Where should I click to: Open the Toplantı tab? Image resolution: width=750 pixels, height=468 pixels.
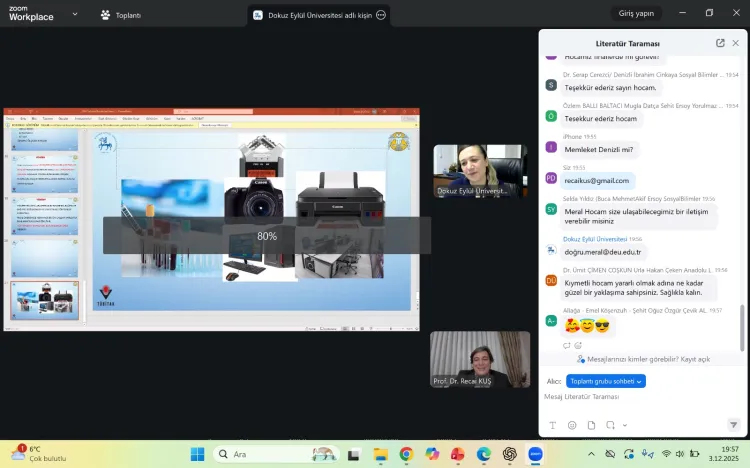[x=120, y=15]
